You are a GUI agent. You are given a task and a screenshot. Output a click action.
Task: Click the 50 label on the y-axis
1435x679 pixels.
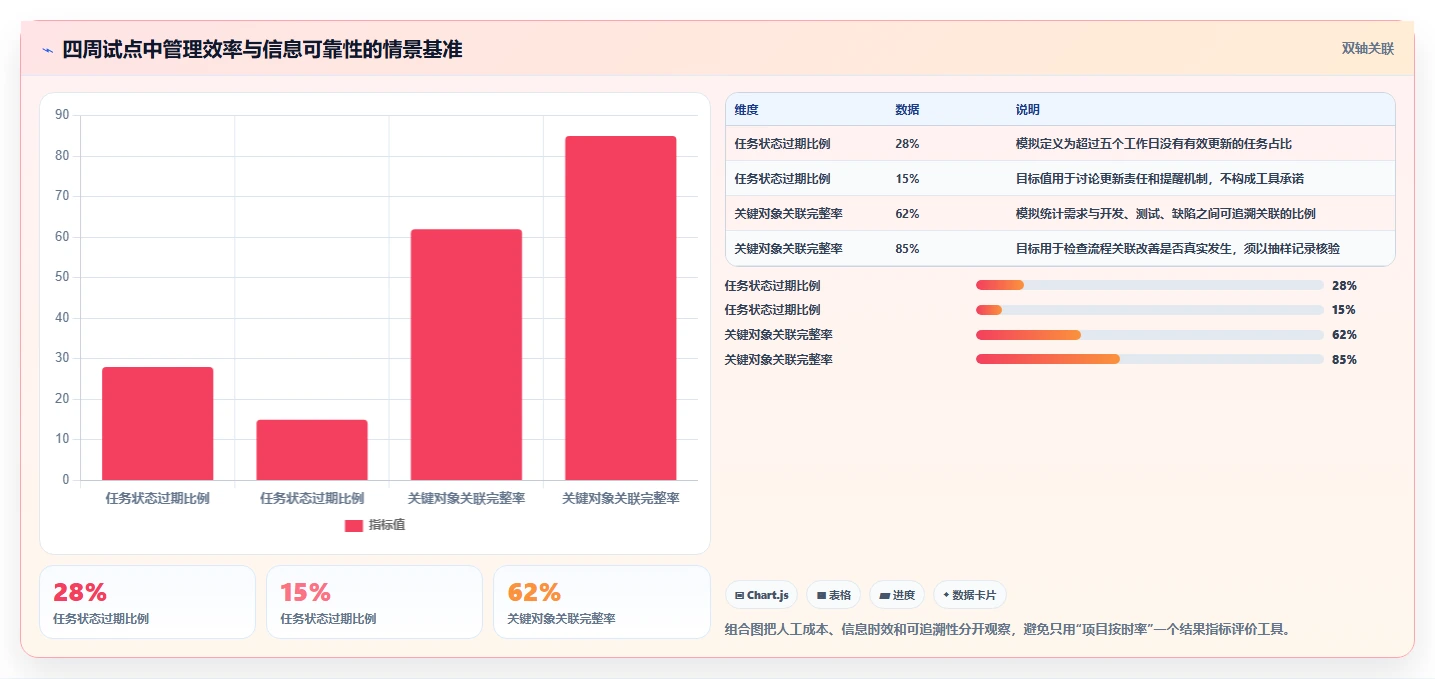point(63,277)
